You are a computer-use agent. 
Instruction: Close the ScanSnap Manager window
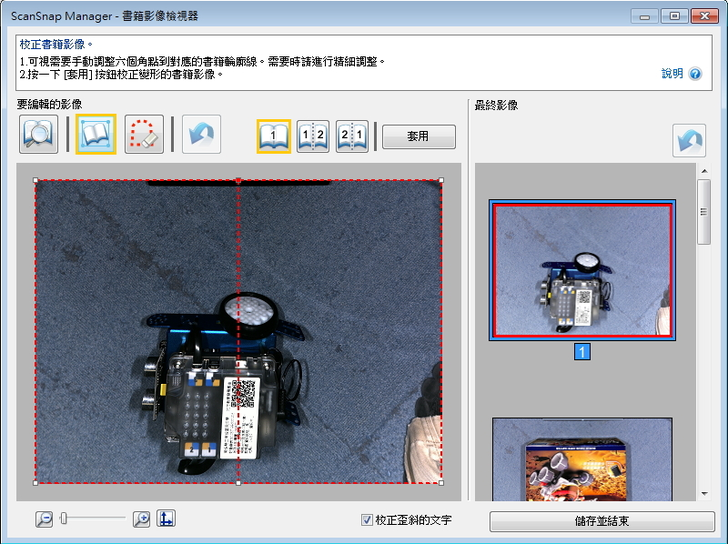point(705,16)
